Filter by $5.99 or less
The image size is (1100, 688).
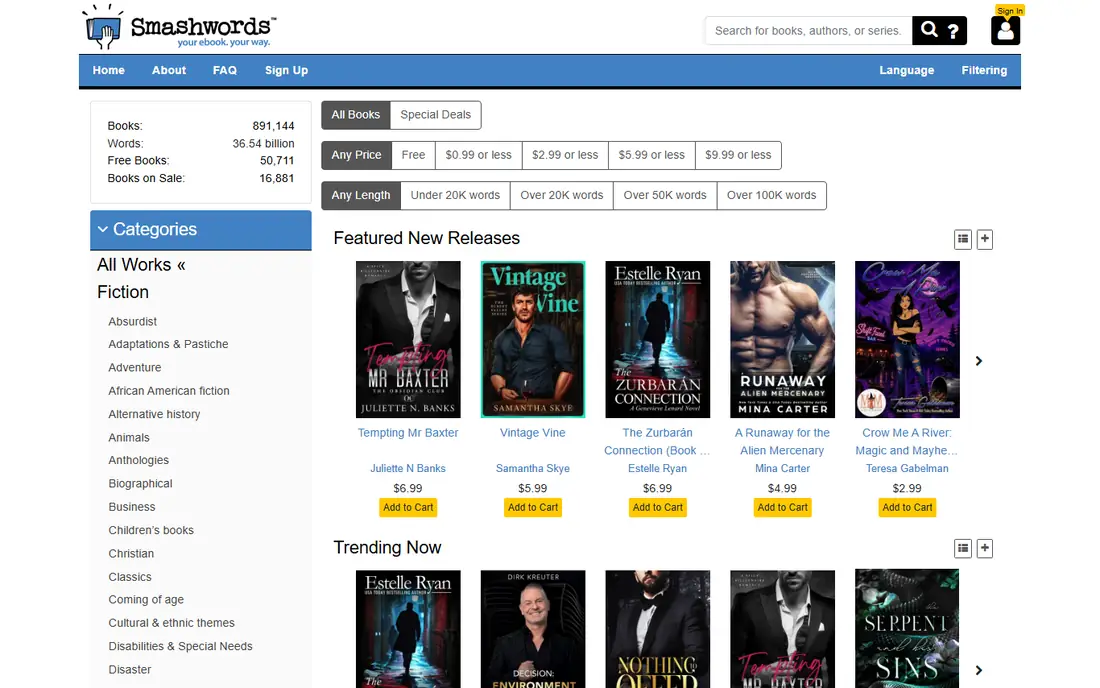tap(652, 155)
